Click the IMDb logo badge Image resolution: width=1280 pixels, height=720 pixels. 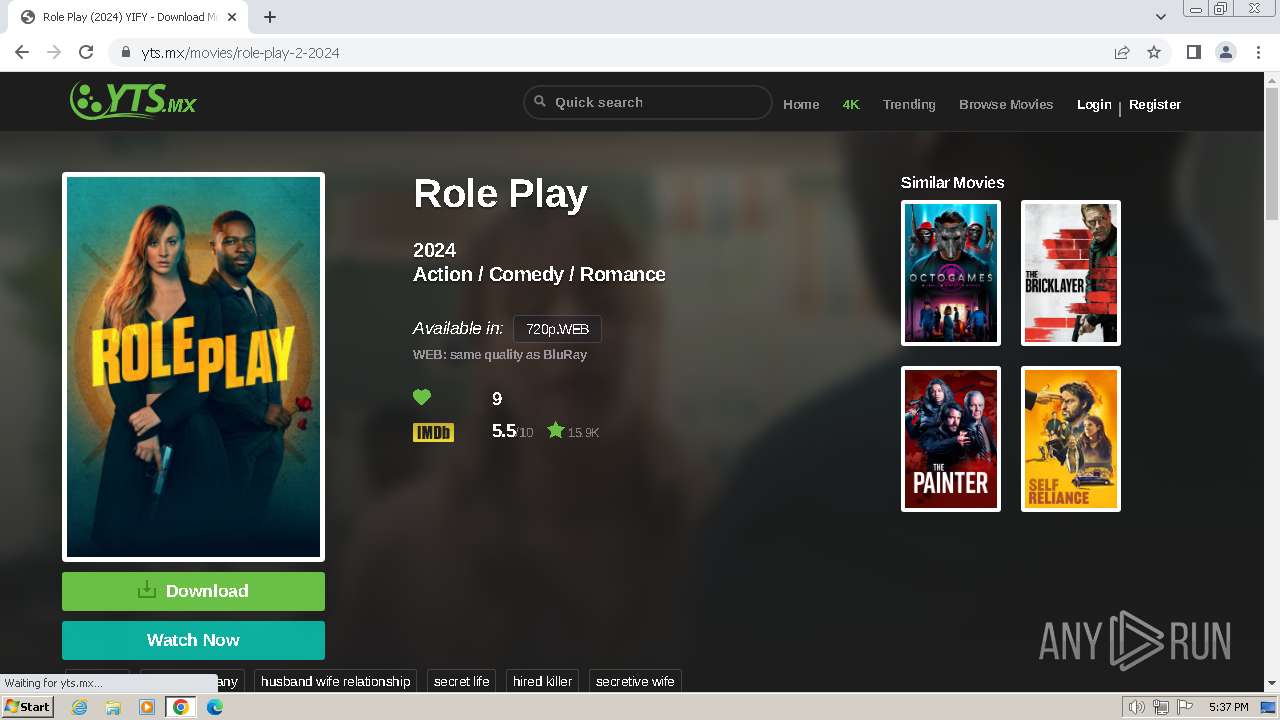click(x=433, y=432)
